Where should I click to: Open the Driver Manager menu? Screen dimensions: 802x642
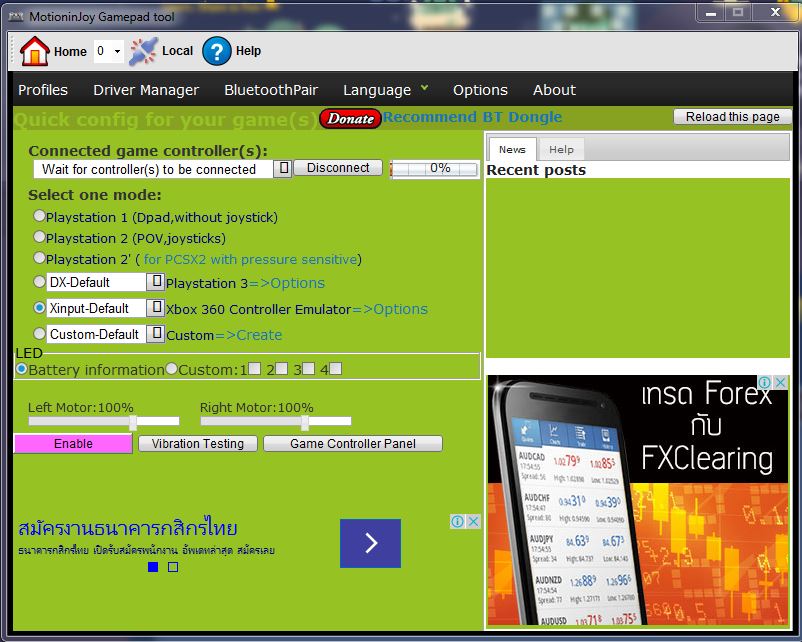tap(146, 90)
